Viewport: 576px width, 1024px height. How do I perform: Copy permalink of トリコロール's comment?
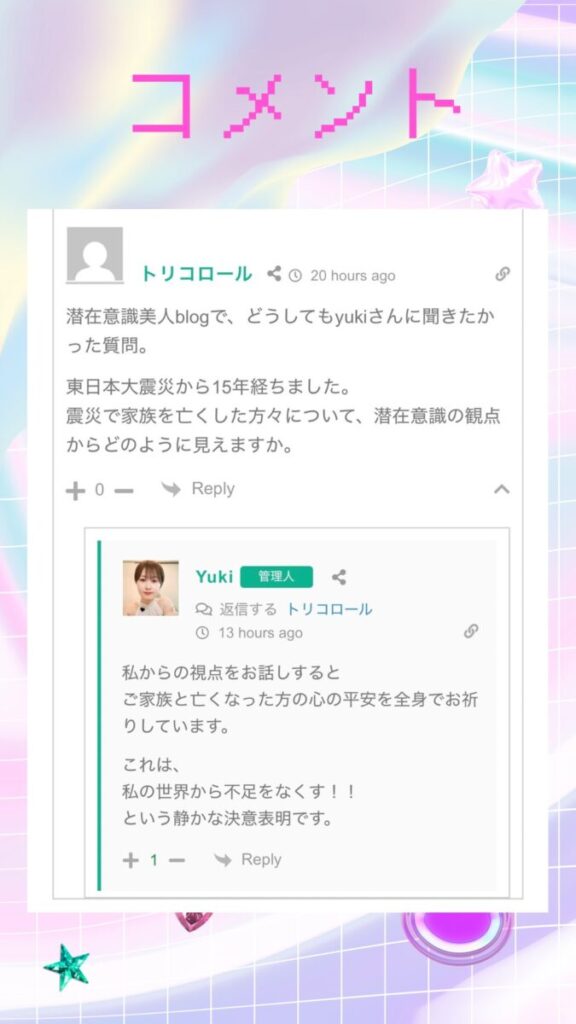click(x=502, y=274)
